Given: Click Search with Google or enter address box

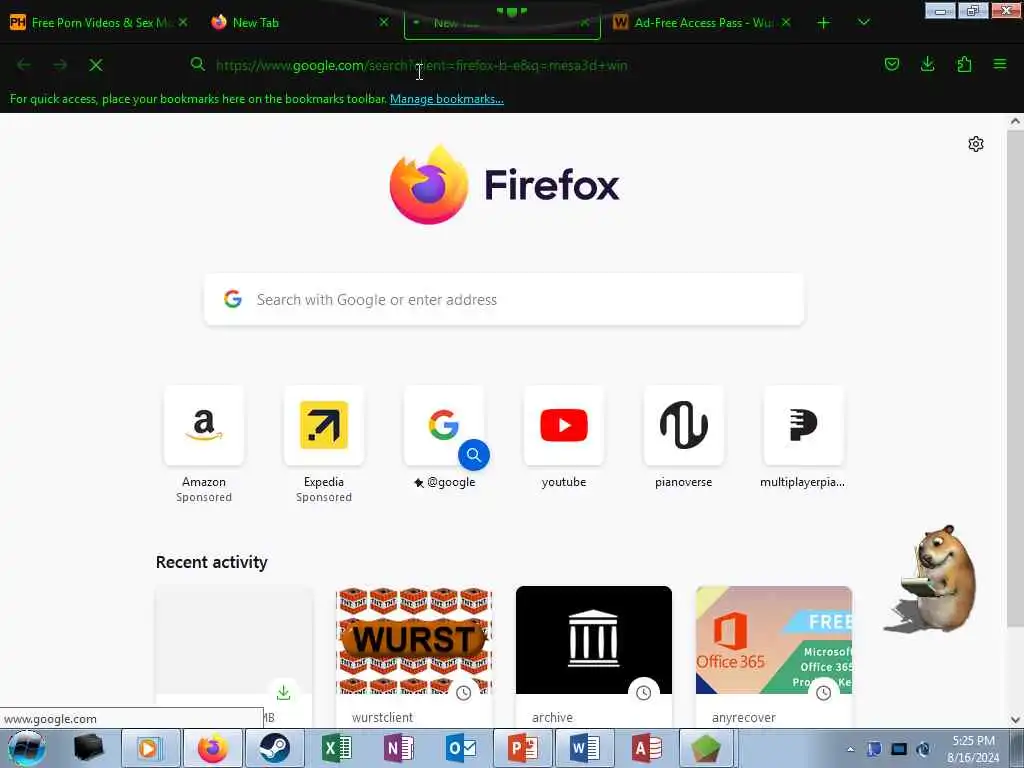Looking at the screenshot, I should click(x=504, y=299).
